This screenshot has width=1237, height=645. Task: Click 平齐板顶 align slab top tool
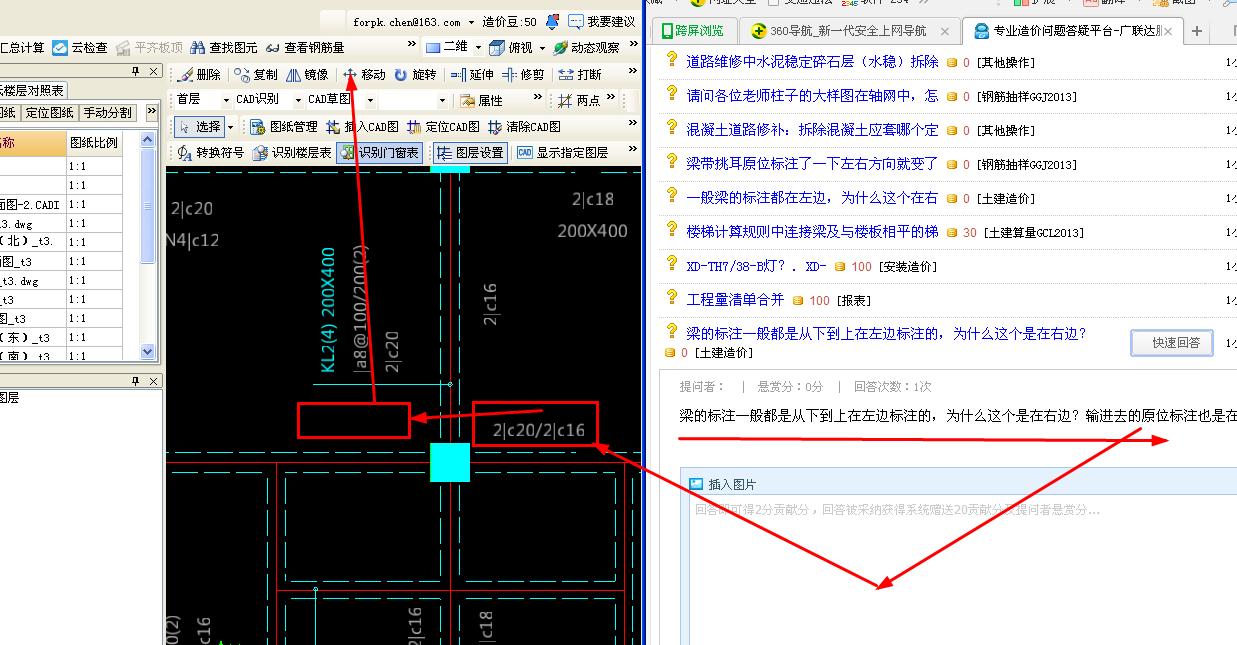point(150,47)
